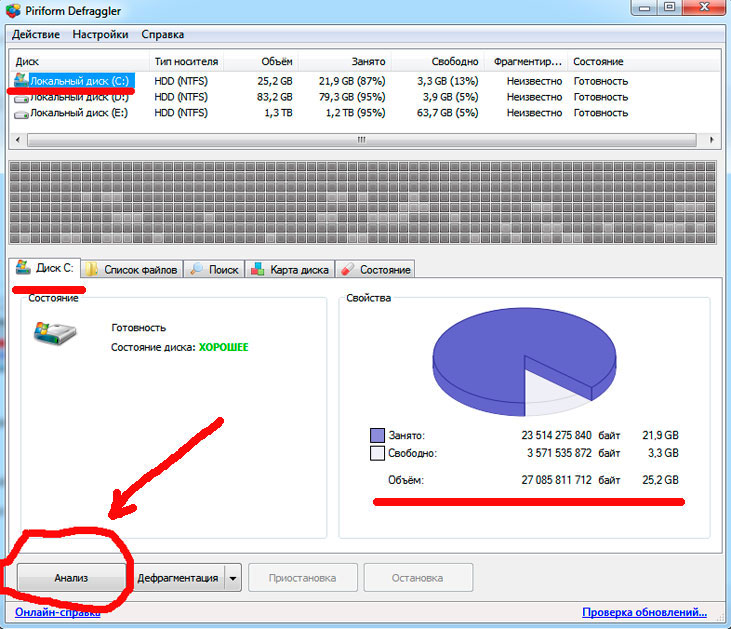Minimize the Defraggler window
The height and width of the screenshot is (629, 731).
click(x=645, y=7)
